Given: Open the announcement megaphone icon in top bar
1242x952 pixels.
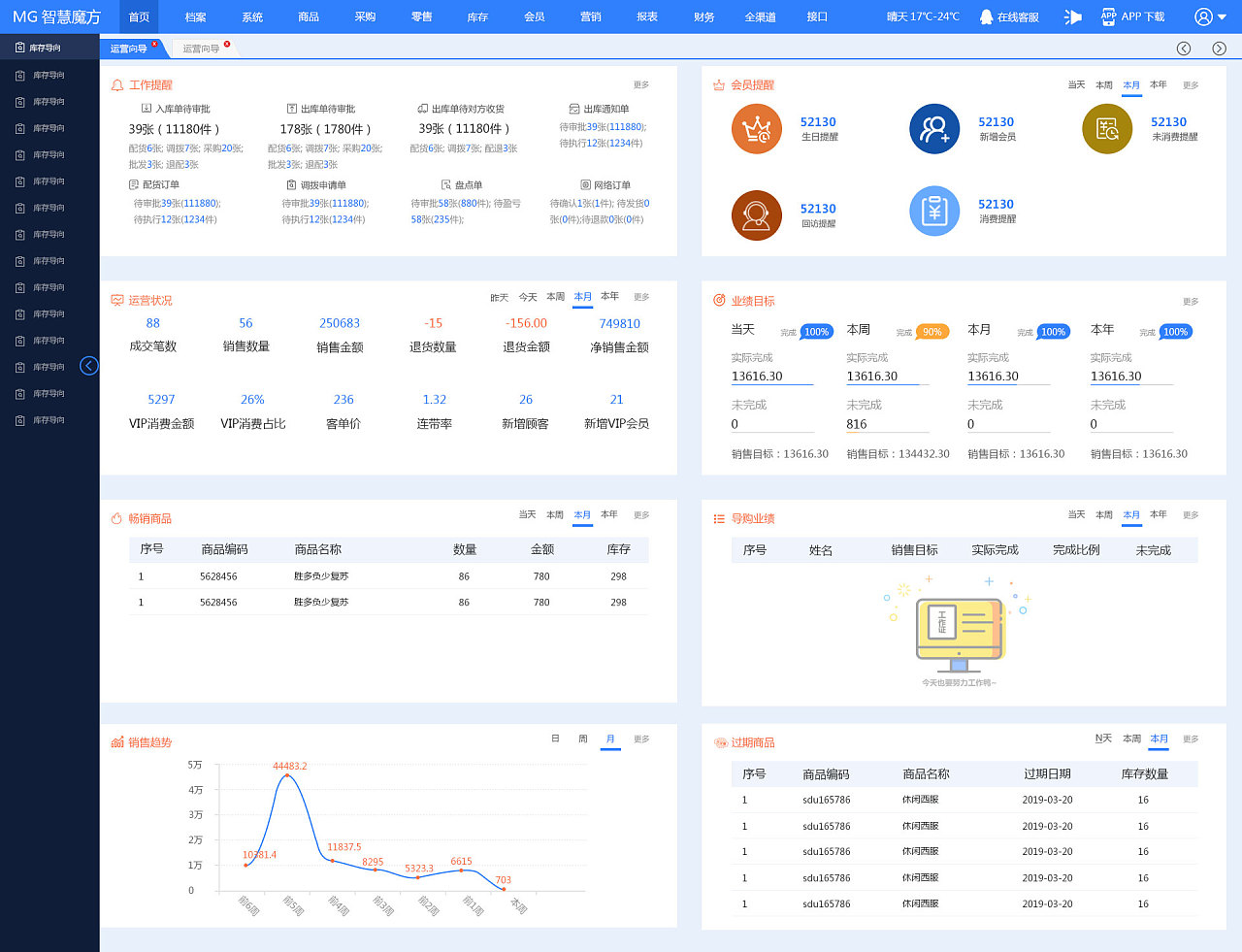Looking at the screenshot, I should click(x=1073, y=16).
